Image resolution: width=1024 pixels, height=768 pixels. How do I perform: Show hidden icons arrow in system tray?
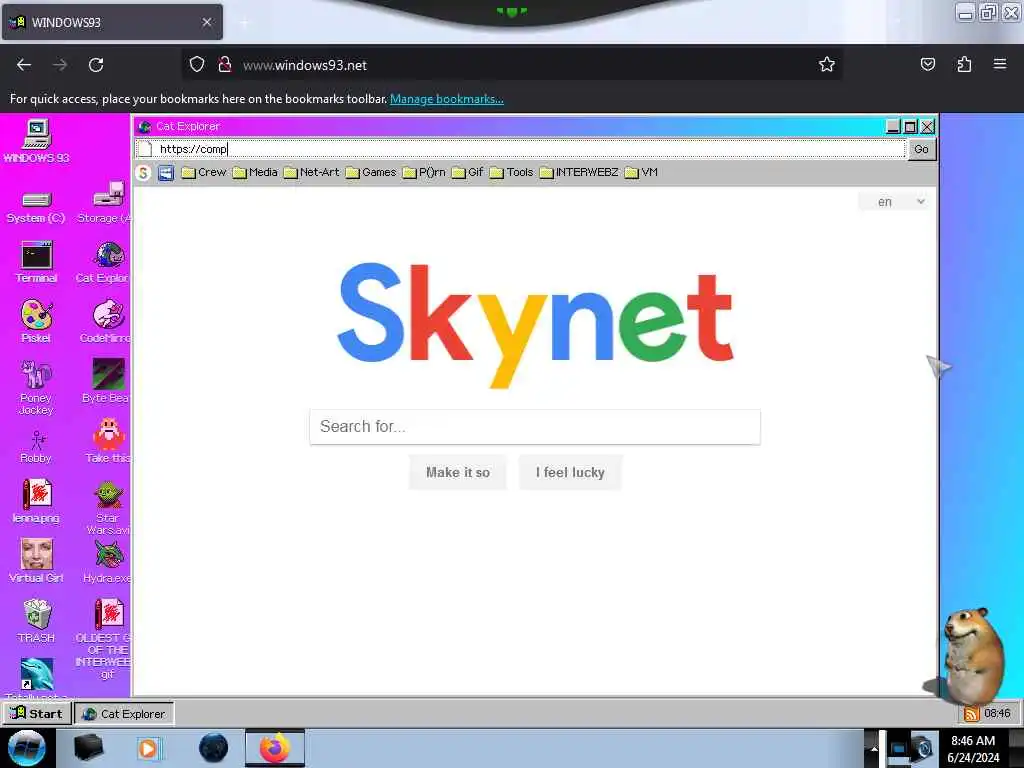point(873,748)
